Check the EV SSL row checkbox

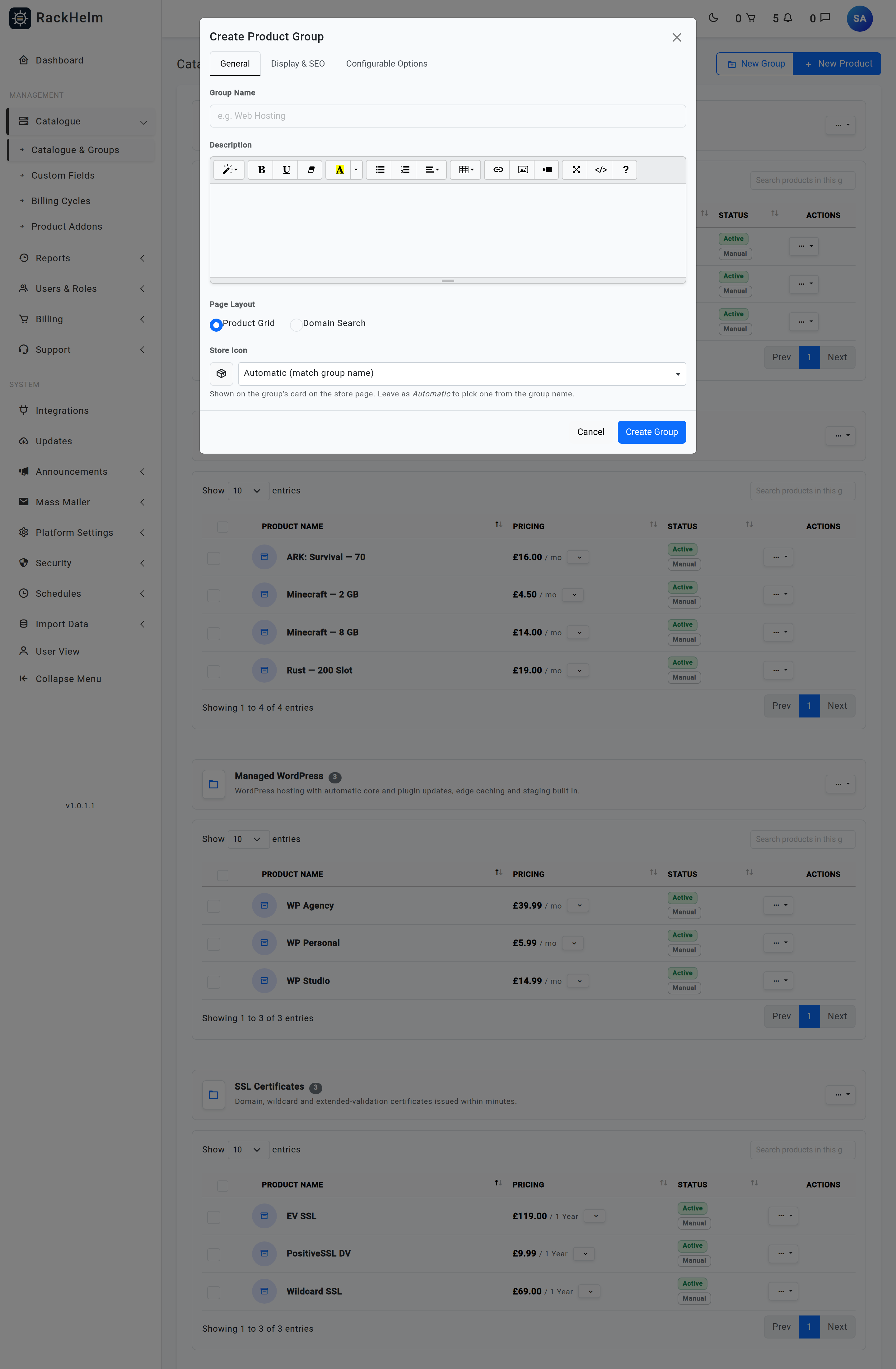[x=213, y=1217]
